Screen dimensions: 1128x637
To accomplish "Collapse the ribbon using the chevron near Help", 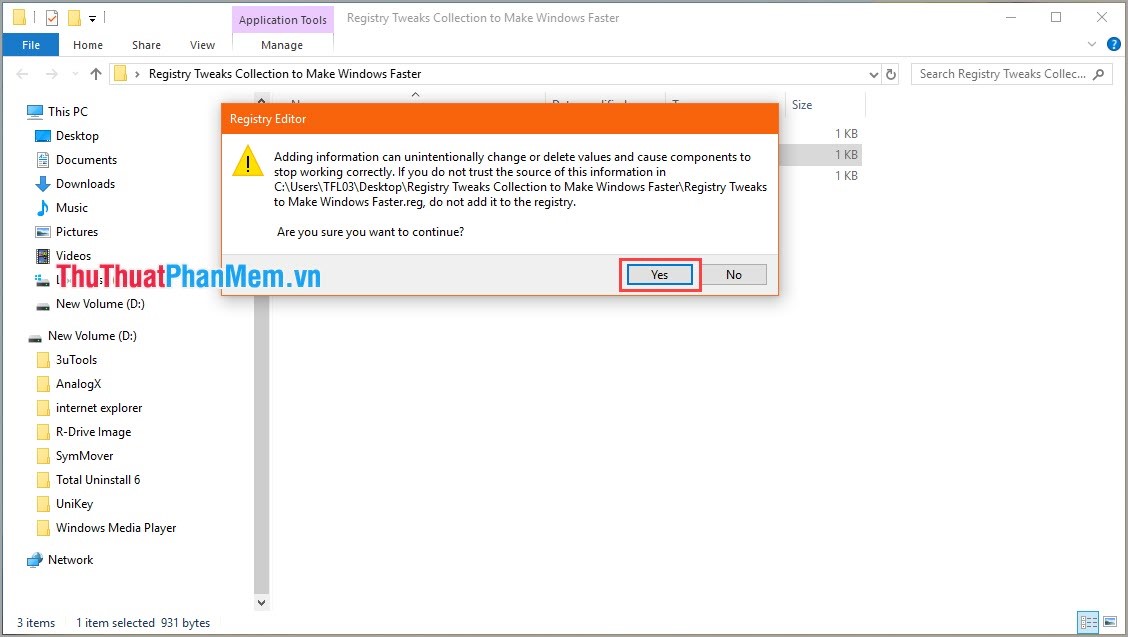I will tap(1092, 44).
